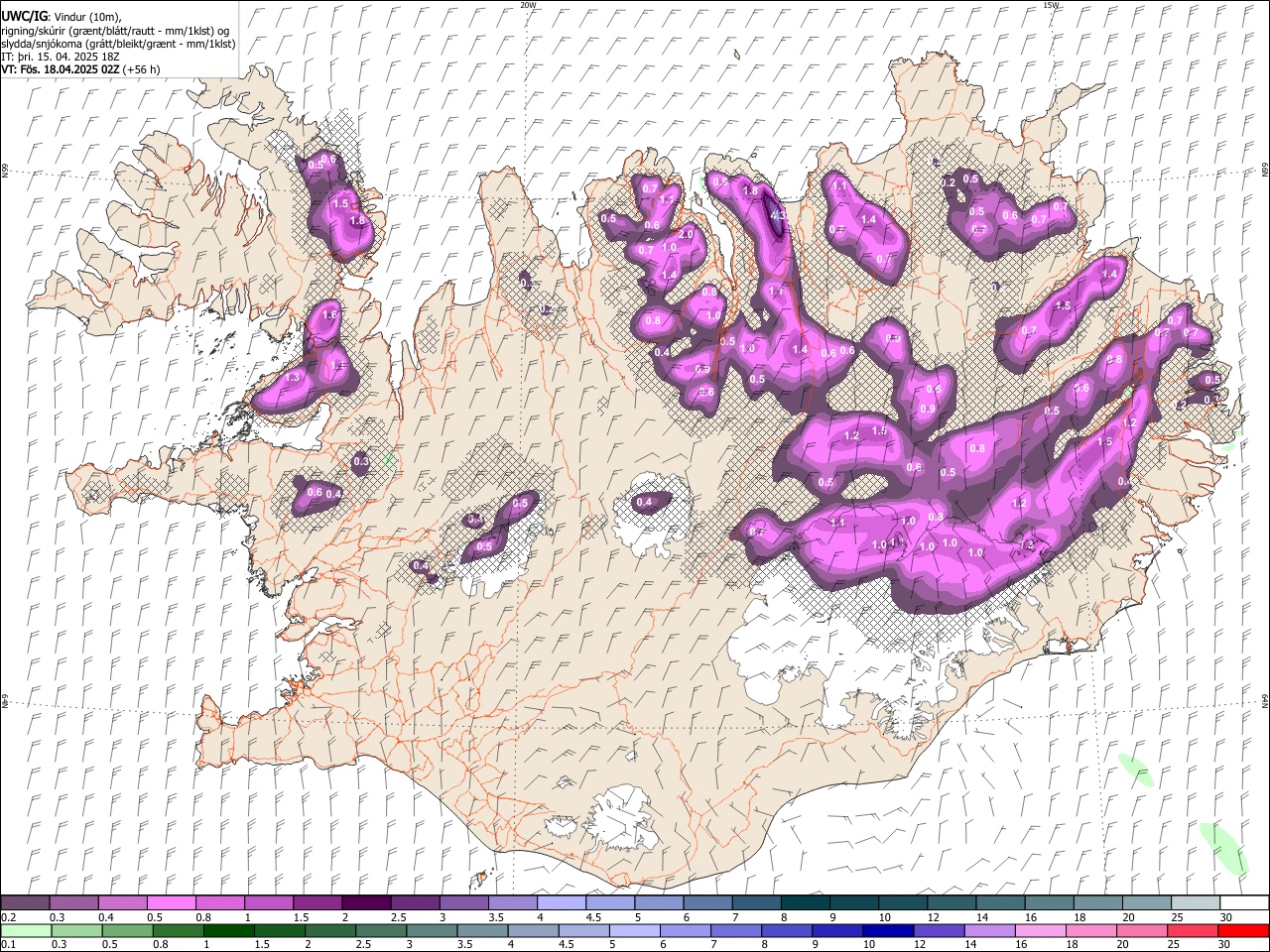Click the 'UWC/IG: Vindur (10m)' title line
The image size is (1270, 952).
click(62, 17)
